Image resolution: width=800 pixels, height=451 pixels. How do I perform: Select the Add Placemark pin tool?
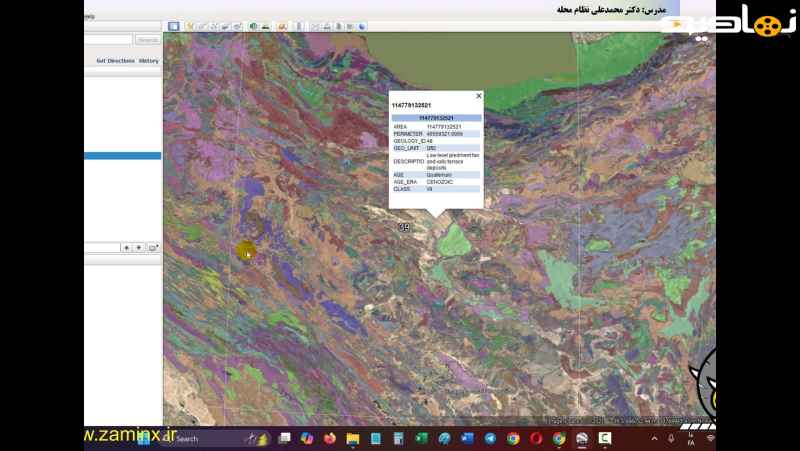(189, 26)
